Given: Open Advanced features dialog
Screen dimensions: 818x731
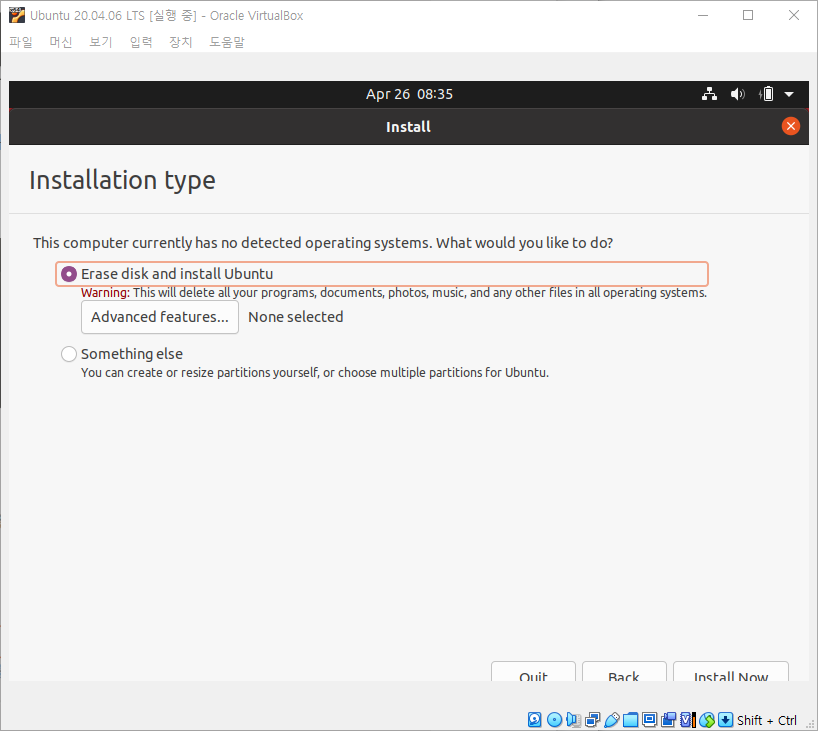Looking at the screenshot, I should 160,317.
